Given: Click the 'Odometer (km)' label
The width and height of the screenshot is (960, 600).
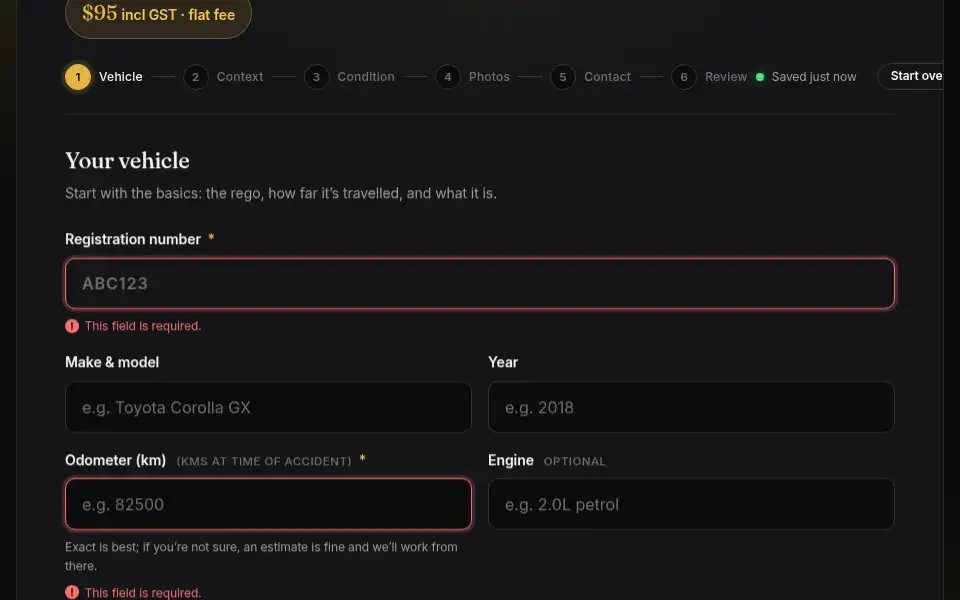Looking at the screenshot, I should [116, 460].
